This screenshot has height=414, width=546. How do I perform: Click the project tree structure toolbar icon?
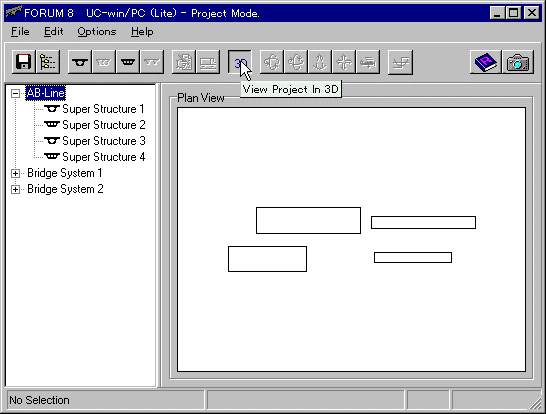pyautogui.click(x=48, y=62)
